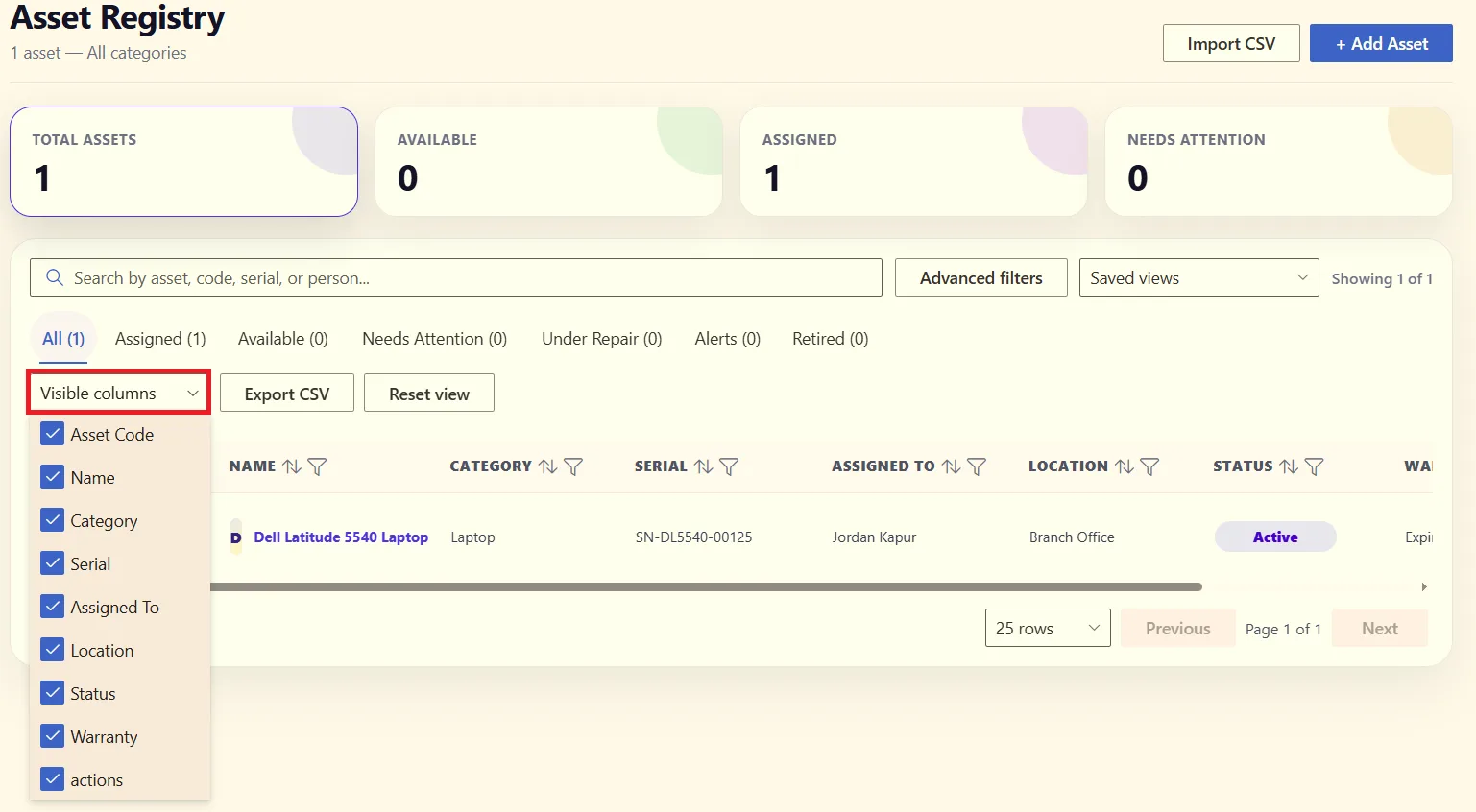
Task: Click the Add Asset button
Action: coord(1381,43)
